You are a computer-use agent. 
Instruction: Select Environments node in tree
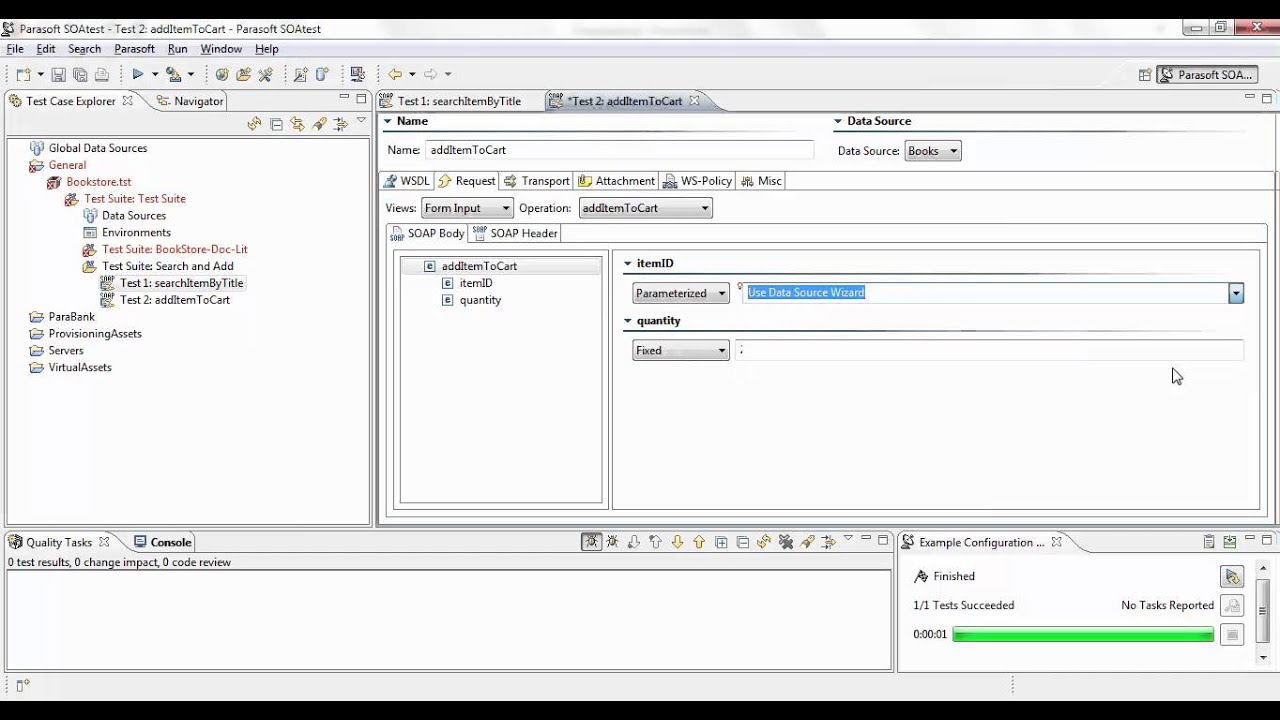[136, 233]
